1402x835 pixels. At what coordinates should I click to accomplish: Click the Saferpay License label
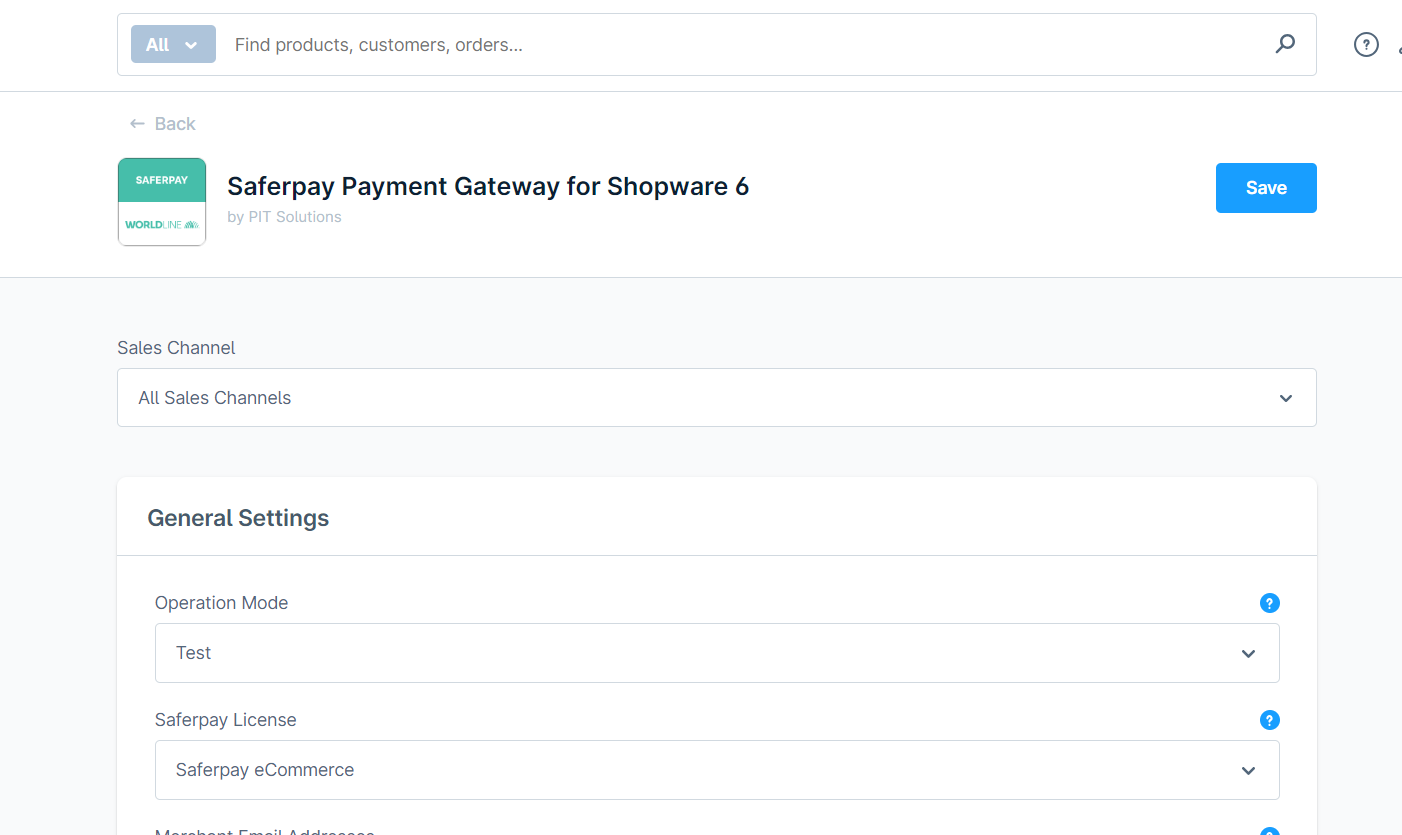pyautogui.click(x=225, y=720)
